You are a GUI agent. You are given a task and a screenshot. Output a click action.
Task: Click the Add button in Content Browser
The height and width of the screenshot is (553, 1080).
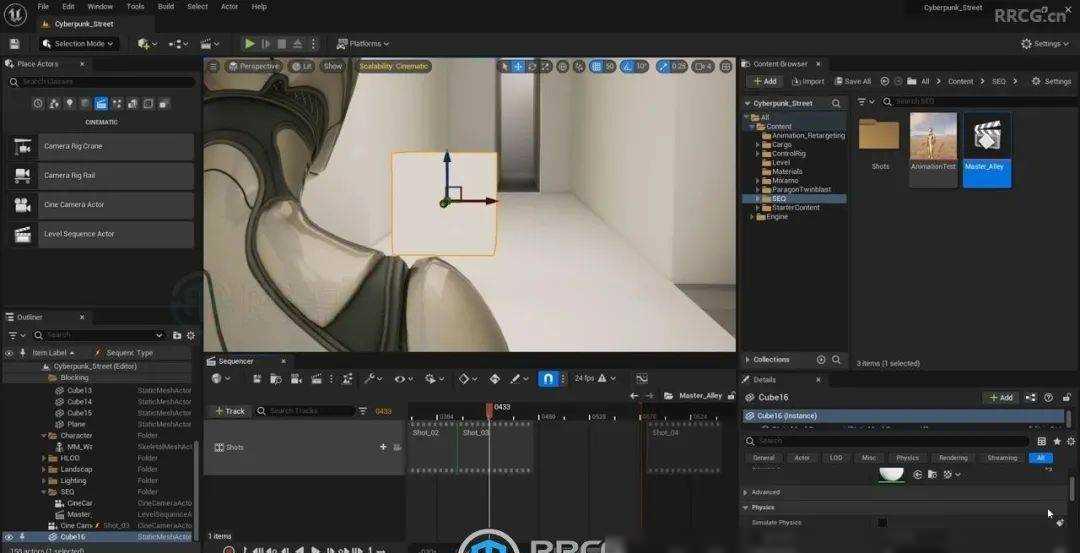pos(764,81)
